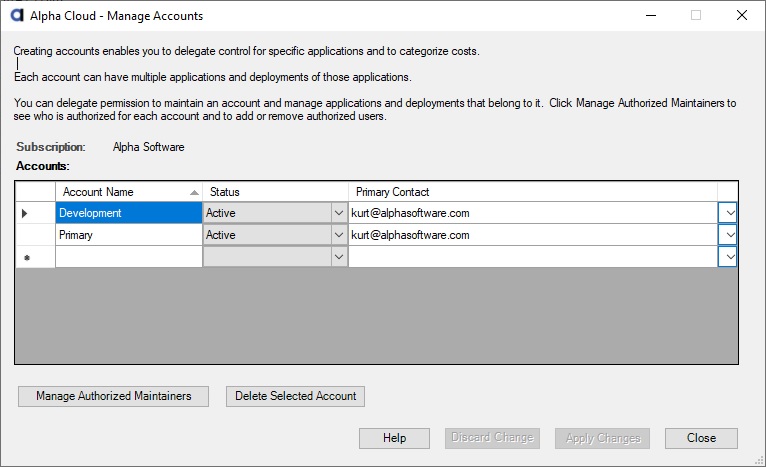Expand Primary Contact dropdown in new blank row
Viewport: 766px width, 467px height.
727,257
